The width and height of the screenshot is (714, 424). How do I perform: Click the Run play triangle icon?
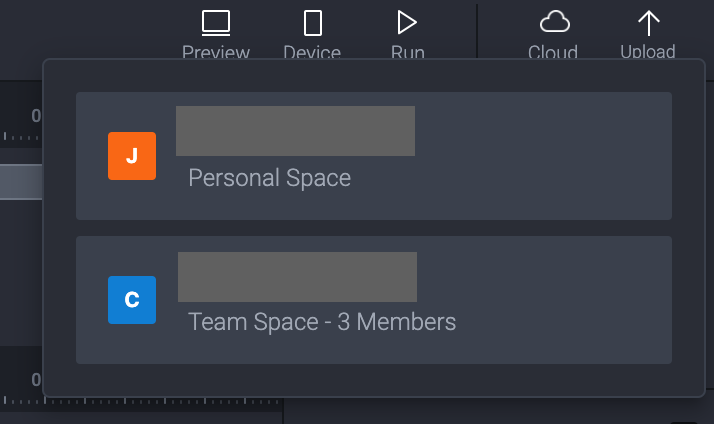407,23
